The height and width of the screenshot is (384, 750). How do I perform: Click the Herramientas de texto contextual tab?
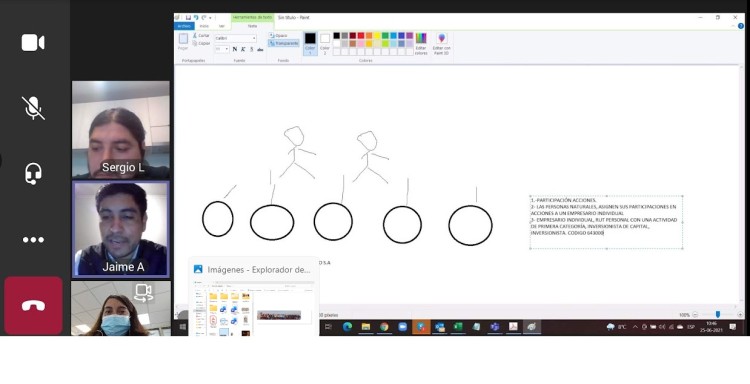253,17
